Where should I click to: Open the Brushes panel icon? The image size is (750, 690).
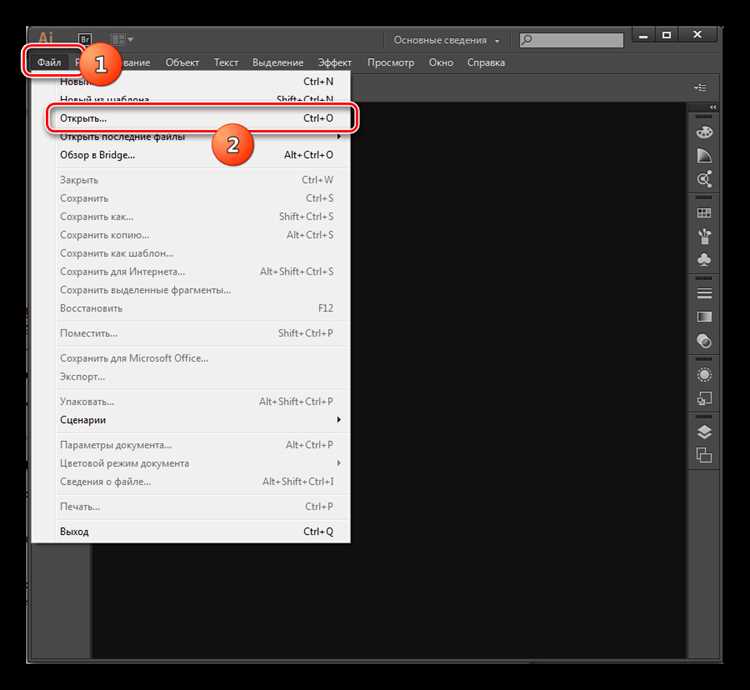tap(704, 236)
